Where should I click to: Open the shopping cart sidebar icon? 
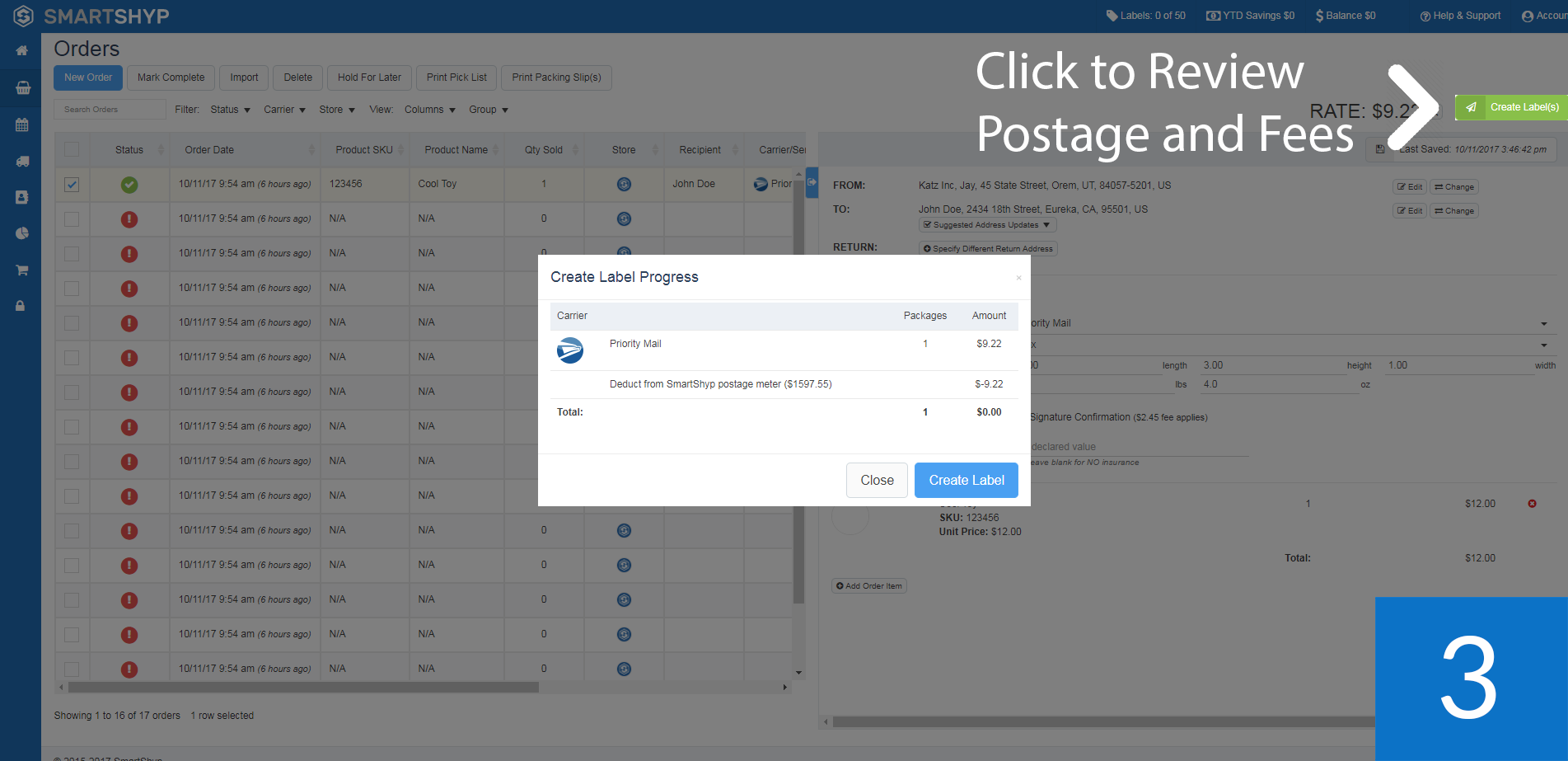[x=22, y=270]
